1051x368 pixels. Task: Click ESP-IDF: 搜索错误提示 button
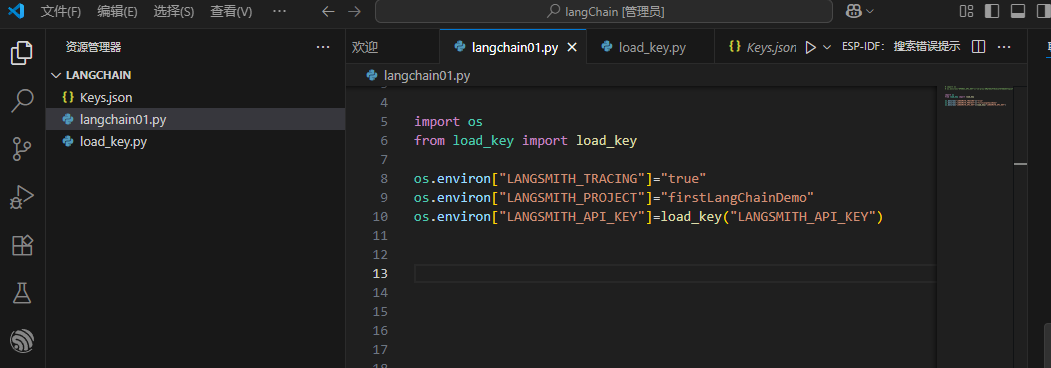pyautogui.click(x=901, y=47)
